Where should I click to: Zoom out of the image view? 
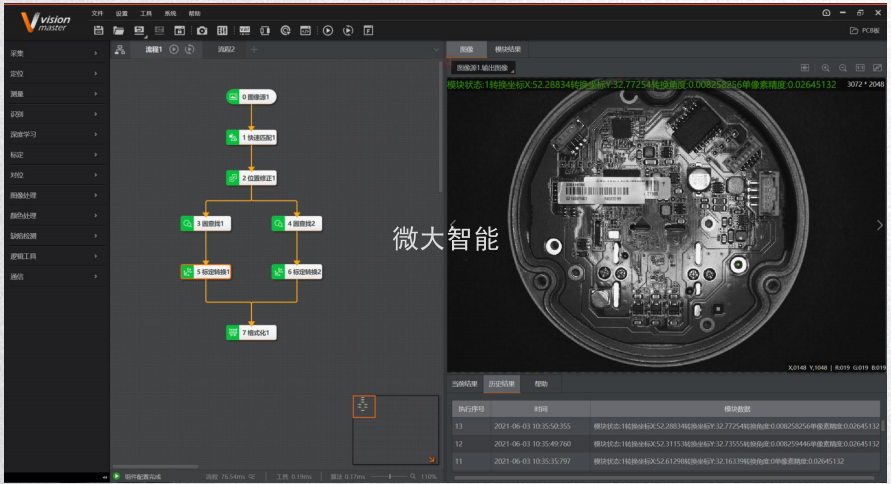tap(843, 68)
